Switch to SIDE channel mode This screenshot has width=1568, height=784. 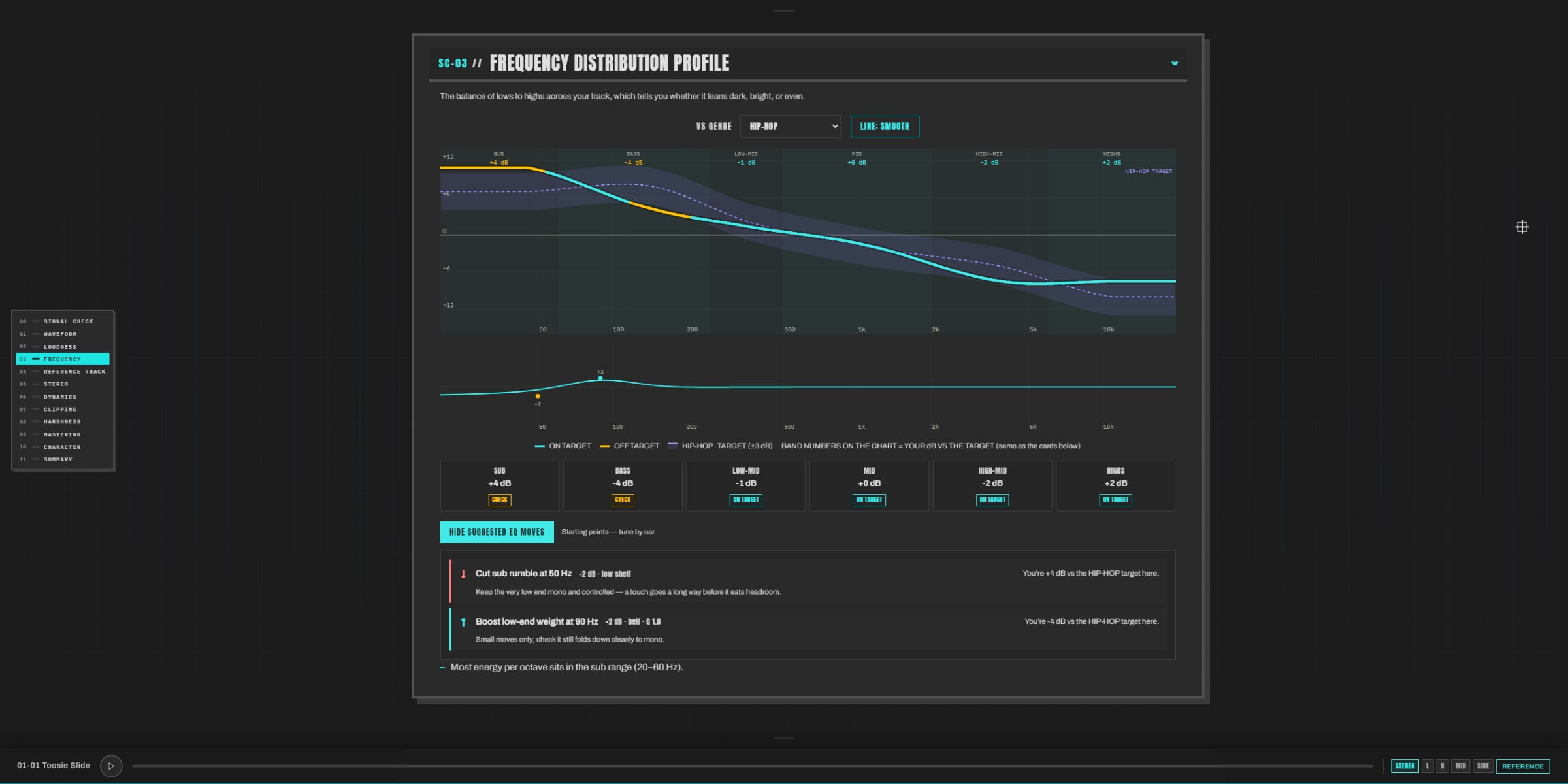point(1483,766)
